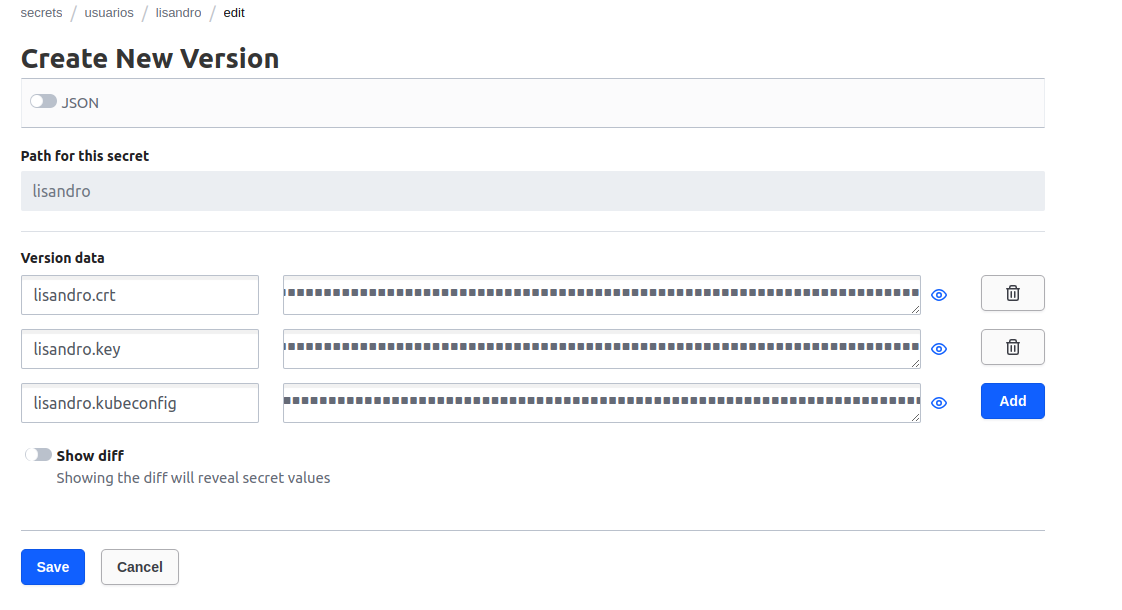The width and height of the screenshot is (1122, 610).
Task: Click the Path for this secret field
Action: pos(532,191)
